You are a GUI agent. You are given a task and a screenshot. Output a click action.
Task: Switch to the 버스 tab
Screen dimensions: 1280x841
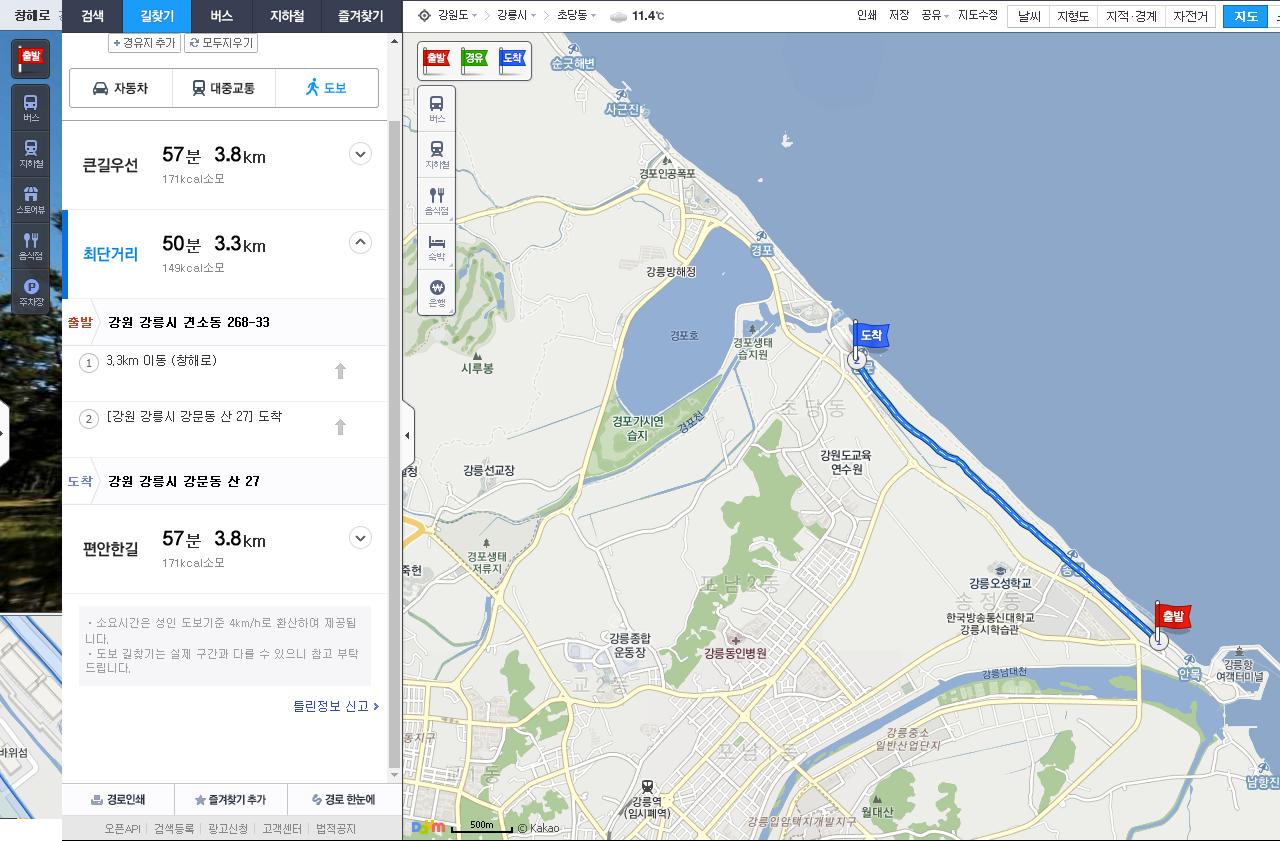(x=221, y=16)
